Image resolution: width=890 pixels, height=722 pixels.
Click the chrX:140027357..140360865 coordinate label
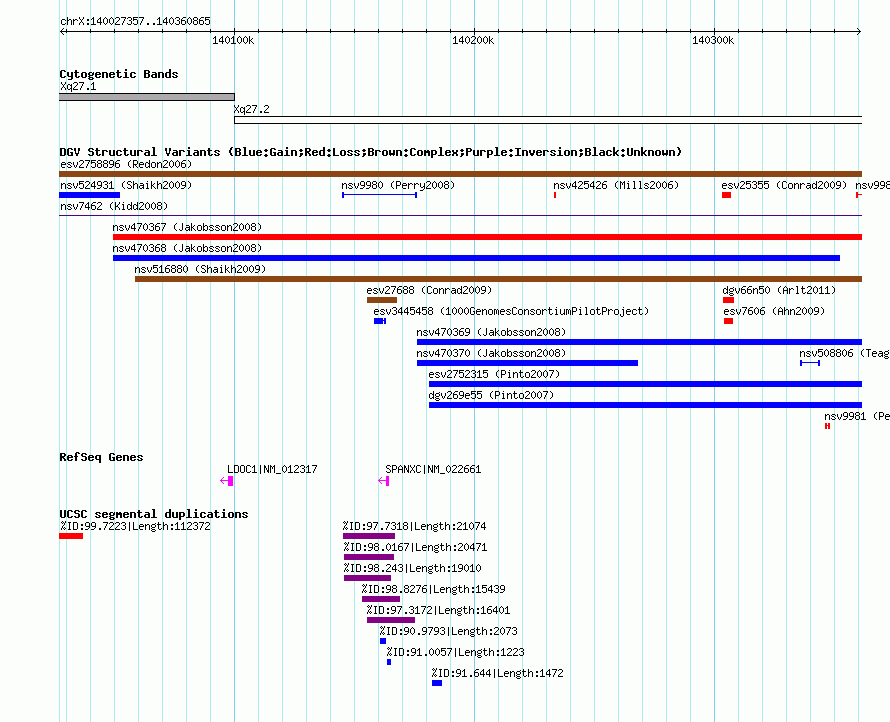pos(135,22)
